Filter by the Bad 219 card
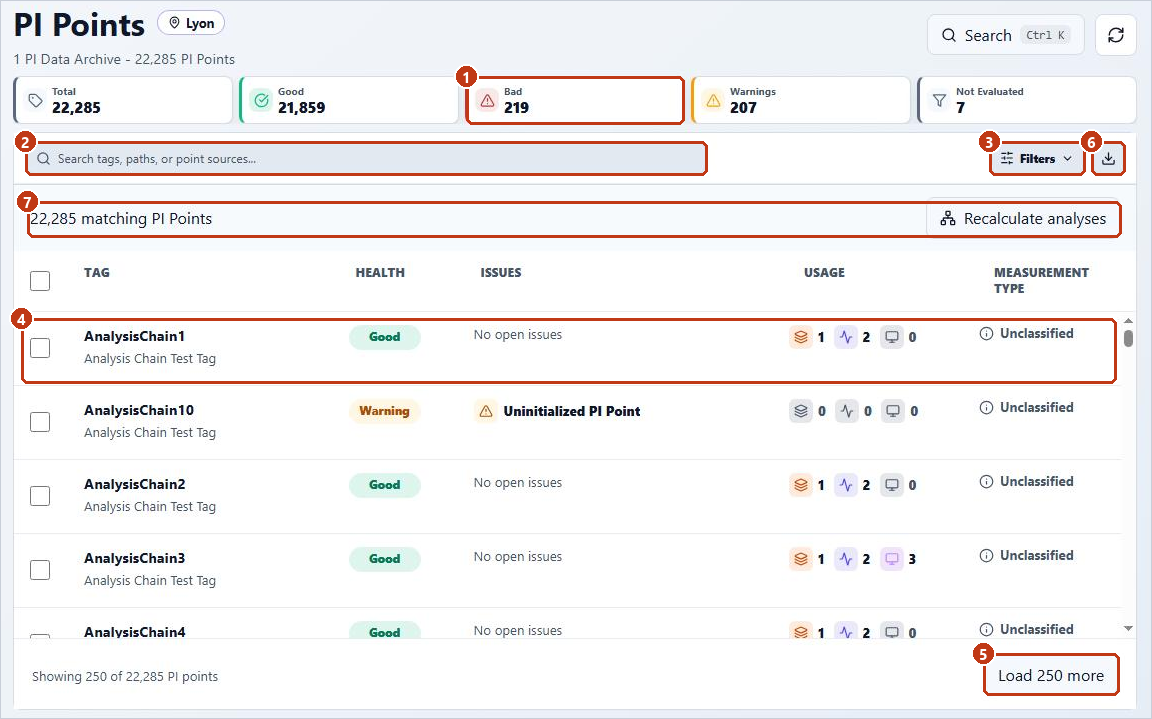1152x719 pixels. (x=575, y=100)
